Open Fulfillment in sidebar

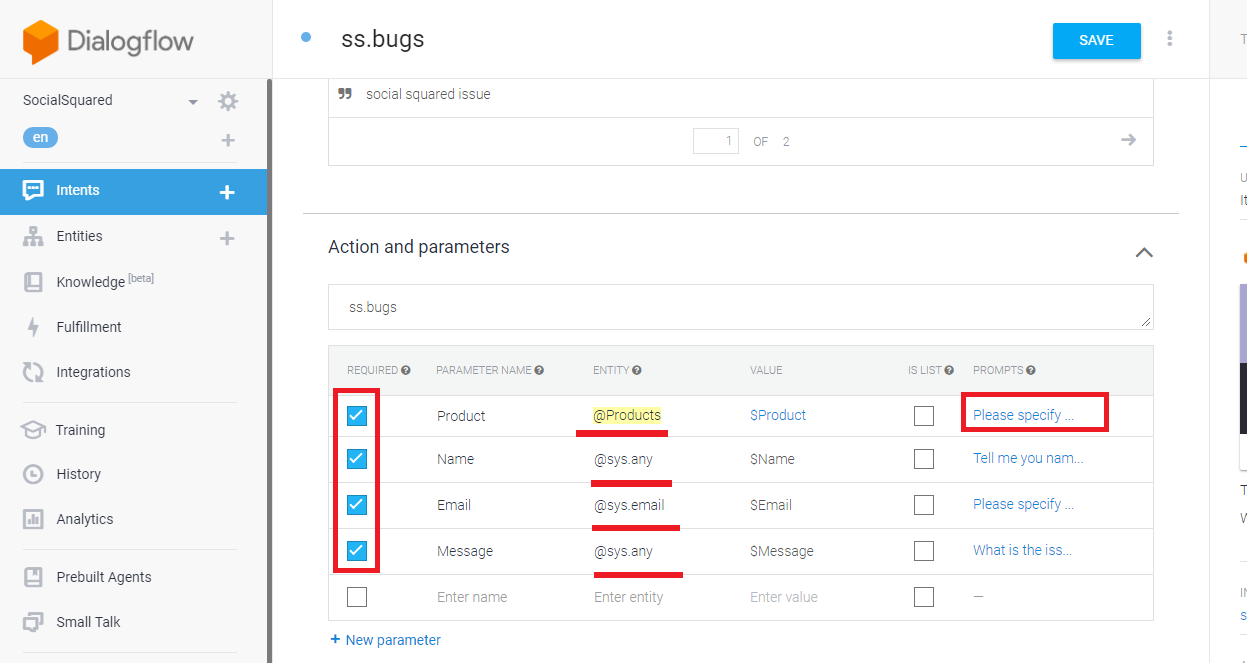pyautogui.click(x=89, y=327)
